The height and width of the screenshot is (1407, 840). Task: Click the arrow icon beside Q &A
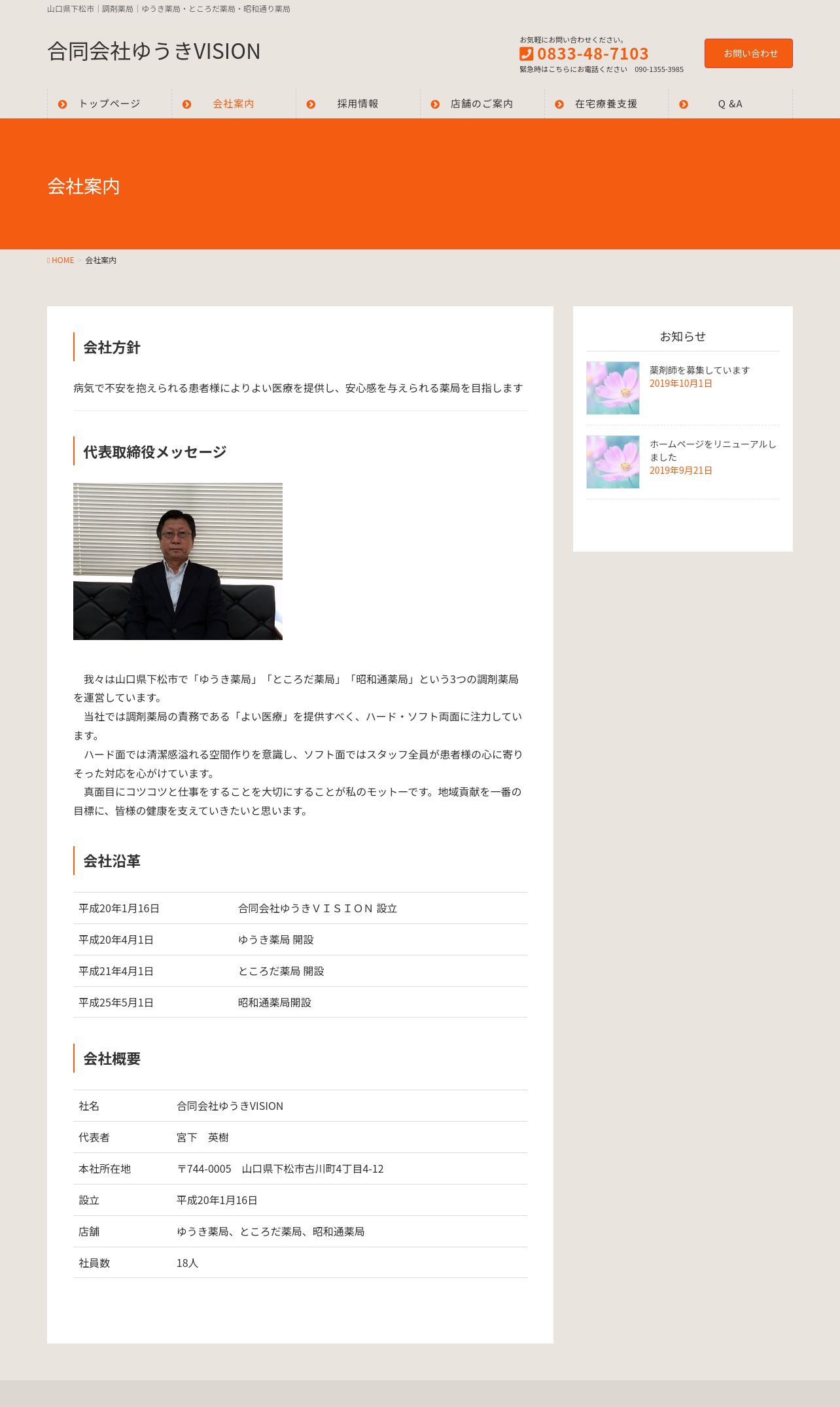pos(684,104)
